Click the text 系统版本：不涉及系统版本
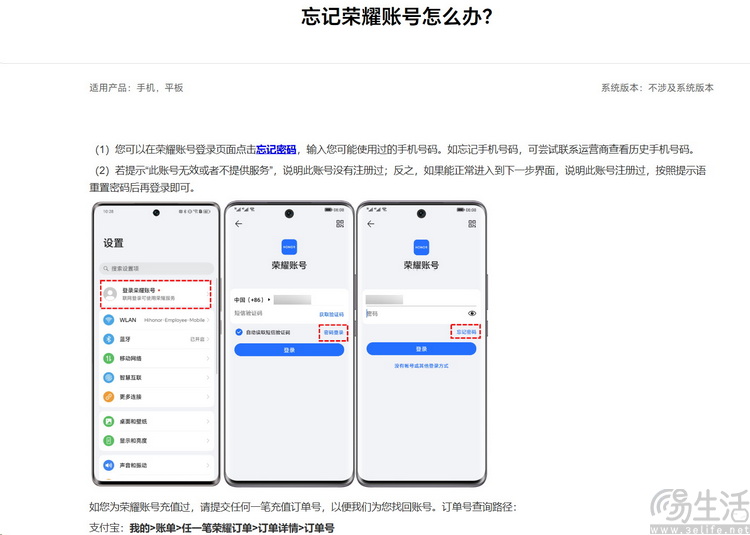The width and height of the screenshot is (750, 535). tap(657, 88)
